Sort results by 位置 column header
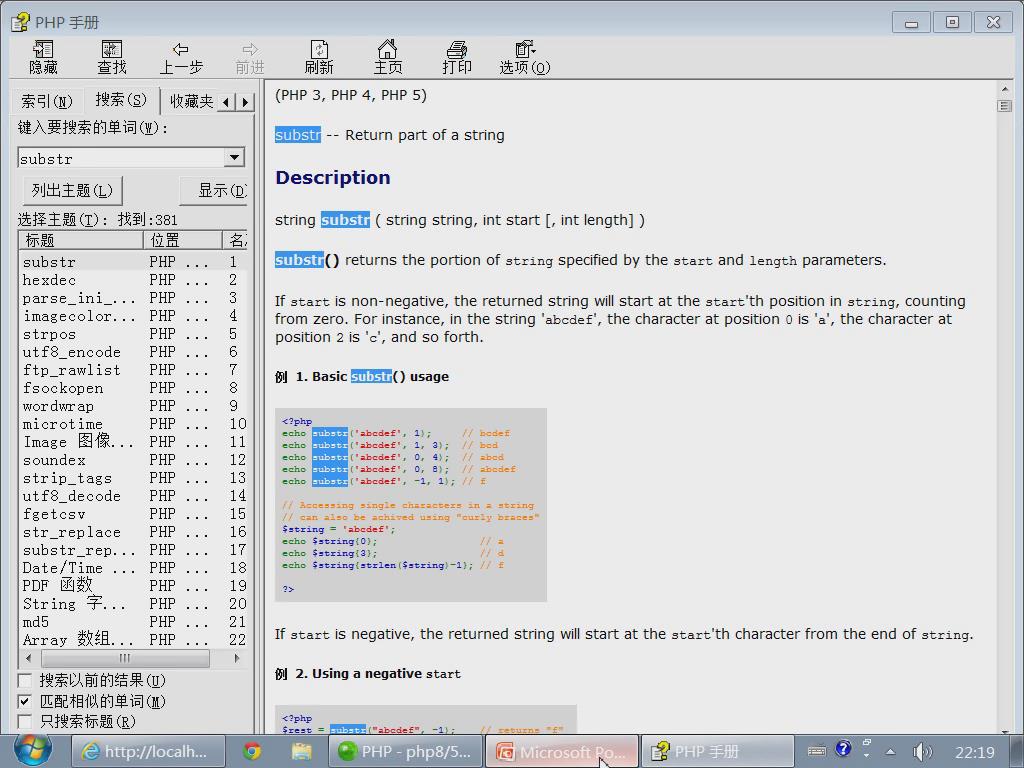Screen dimensions: 1024x768 (183, 240)
